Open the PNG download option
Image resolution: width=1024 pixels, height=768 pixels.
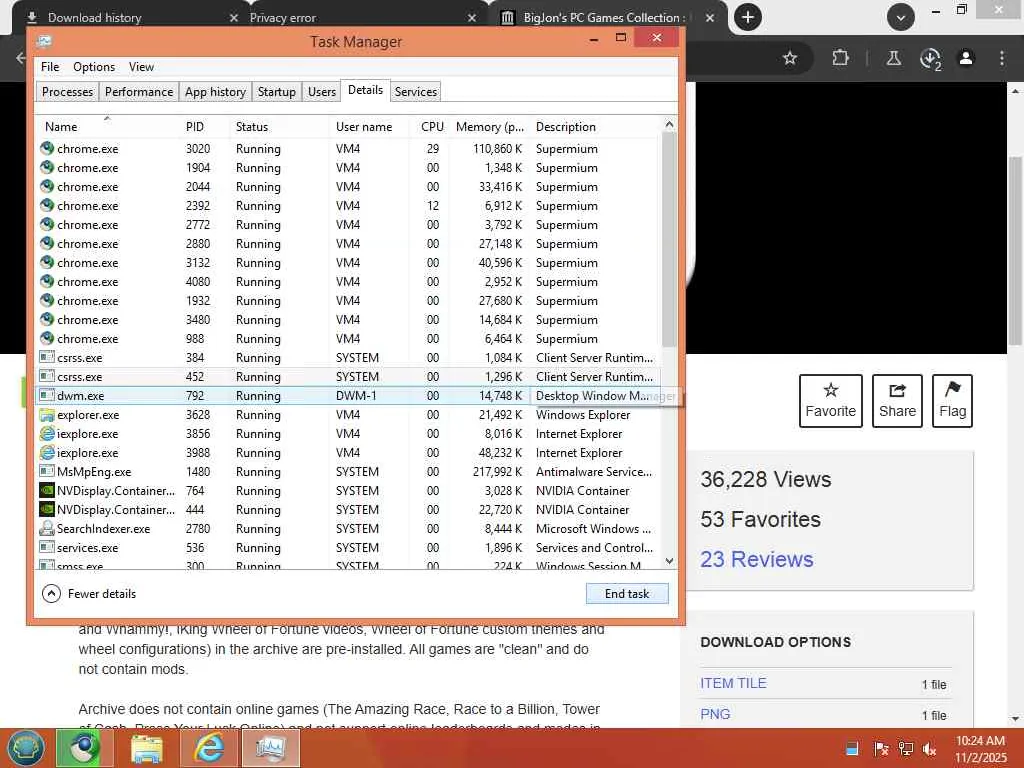[x=715, y=714]
